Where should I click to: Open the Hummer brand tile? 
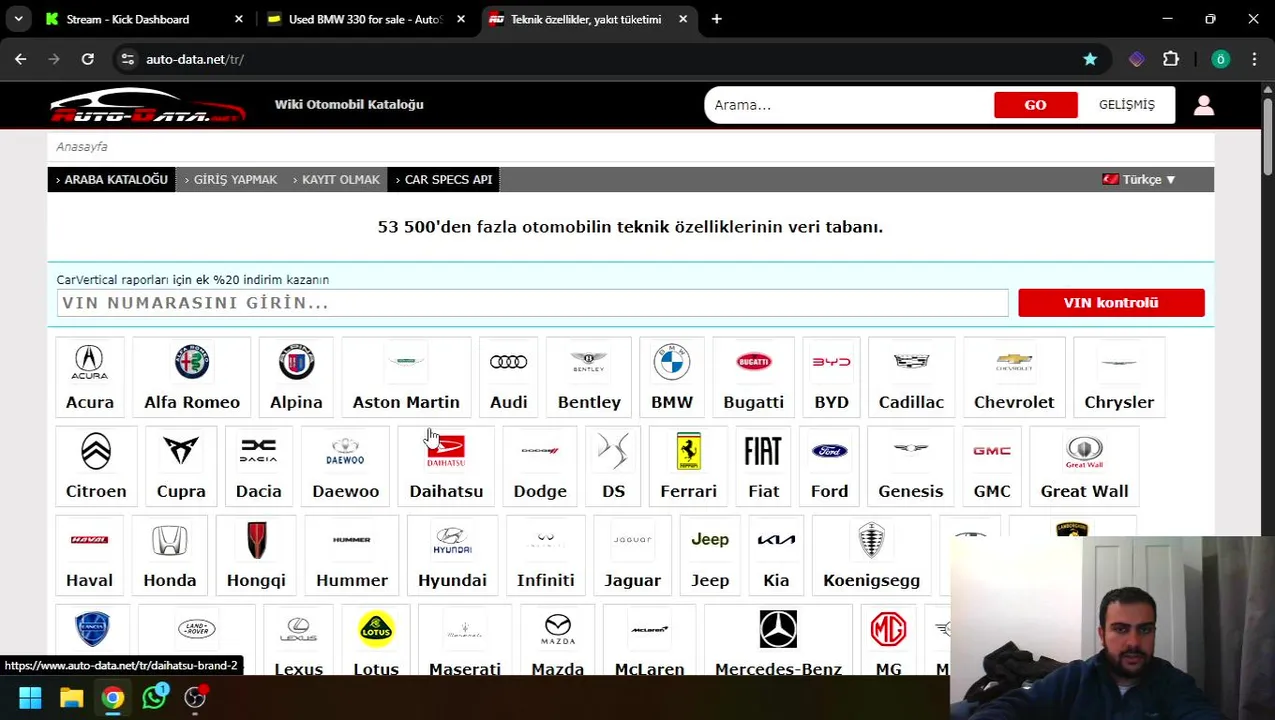[x=352, y=555]
